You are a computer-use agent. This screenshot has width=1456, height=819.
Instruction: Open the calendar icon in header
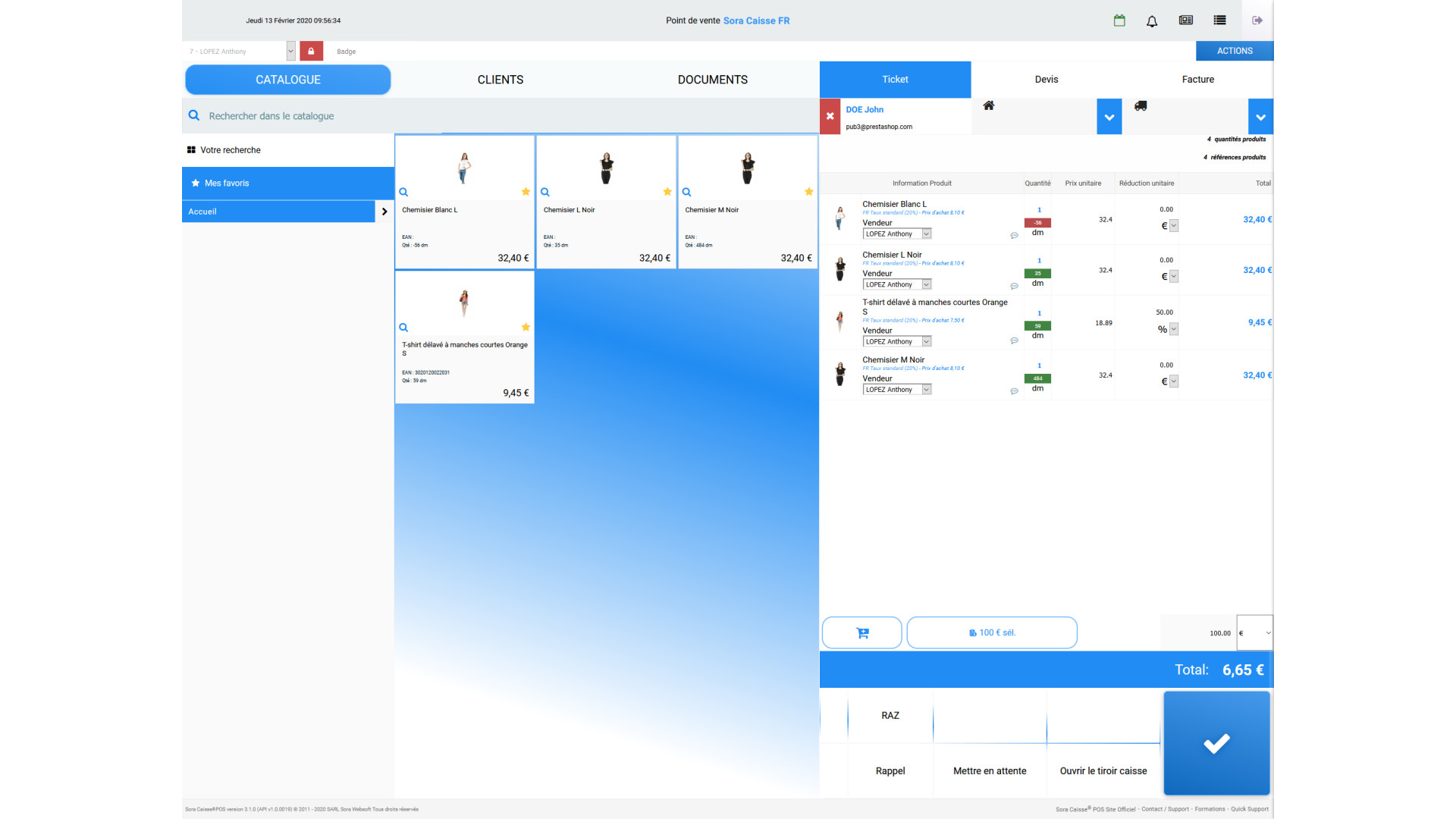(x=1119, y=20)
